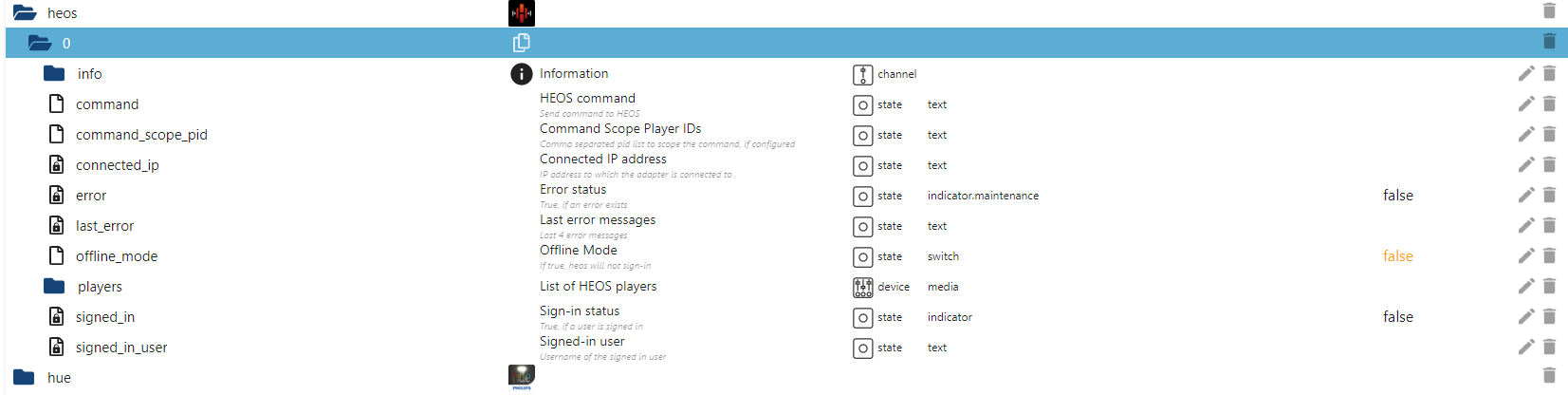1568x395 pixels.
Task: Click the signed_in false value
Action: (x=1397, y=317)
